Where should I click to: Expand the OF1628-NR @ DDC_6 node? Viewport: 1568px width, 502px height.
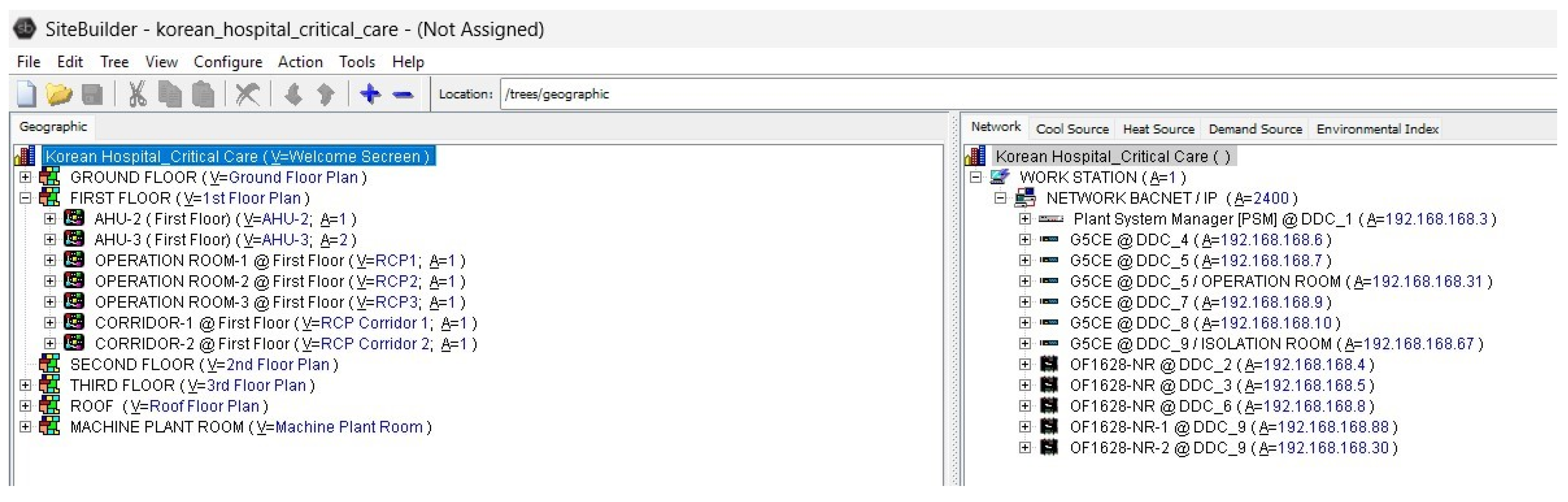coord(1025,406)
